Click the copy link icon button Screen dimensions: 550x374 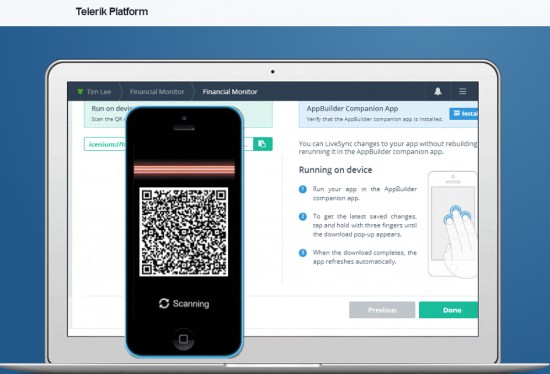(262, 144)
